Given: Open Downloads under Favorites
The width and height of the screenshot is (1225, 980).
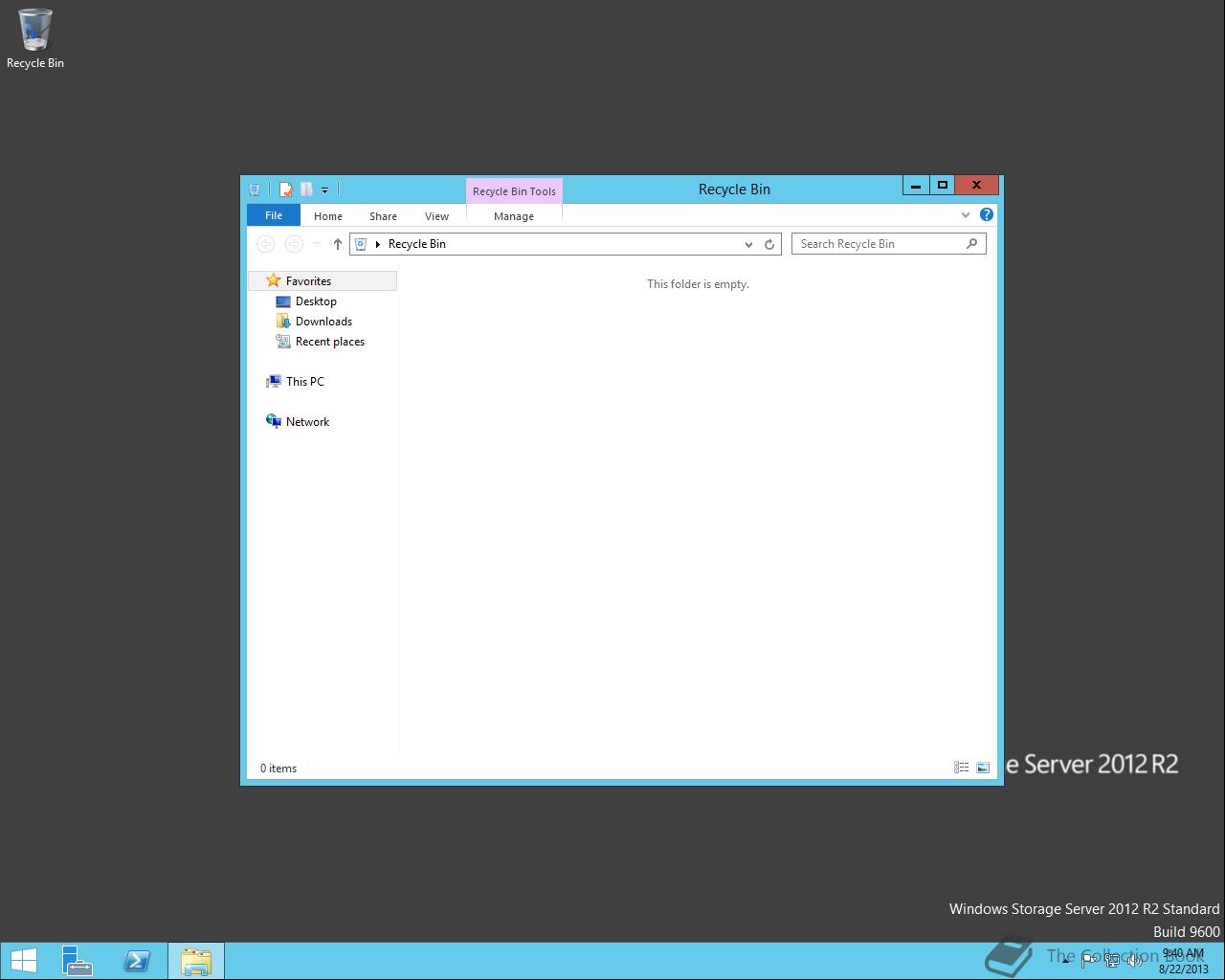Looking at the screenshot, I should 323,322.
